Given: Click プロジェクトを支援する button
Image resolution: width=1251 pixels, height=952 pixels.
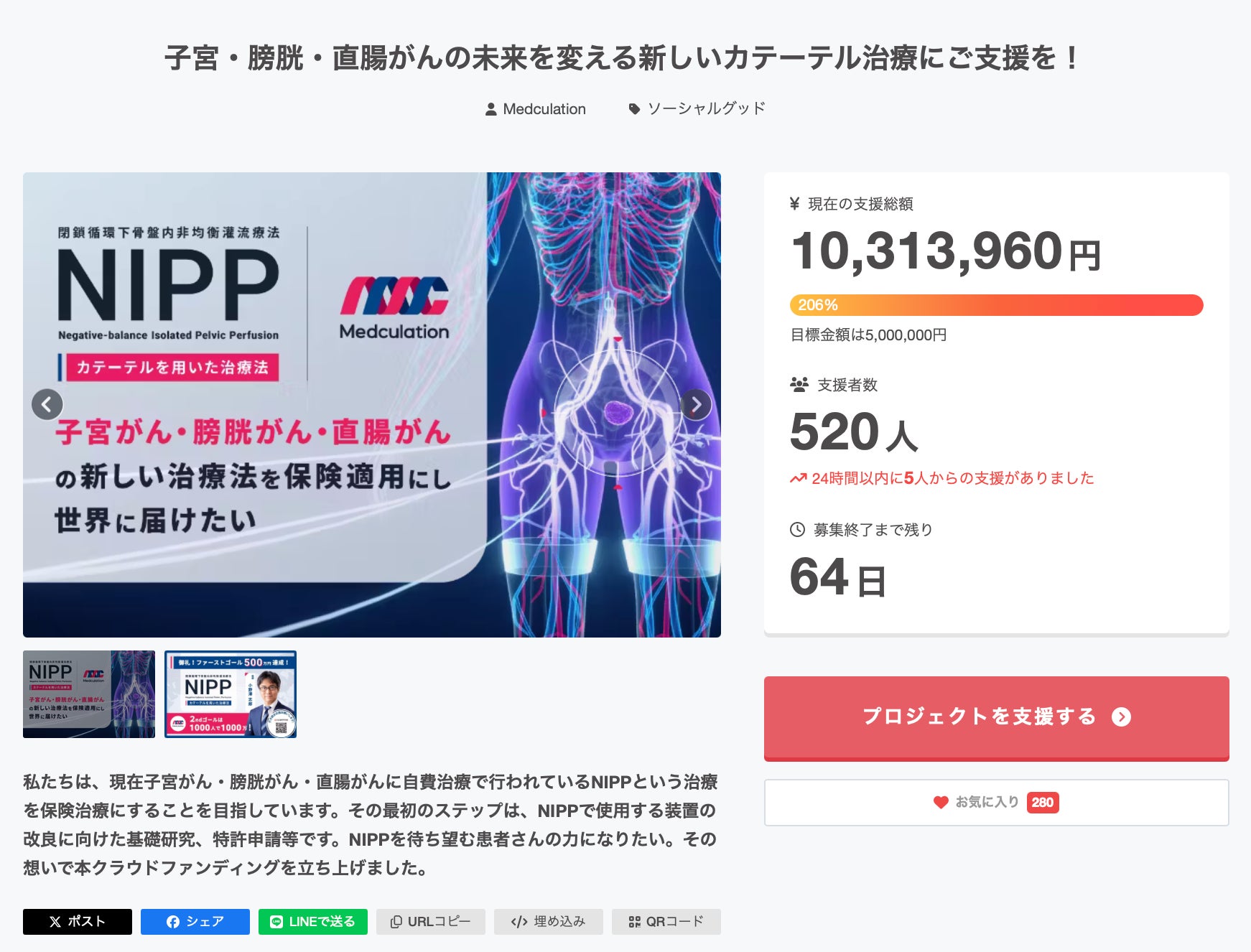Looking at the screenshot, I should (x=996, y=718).
